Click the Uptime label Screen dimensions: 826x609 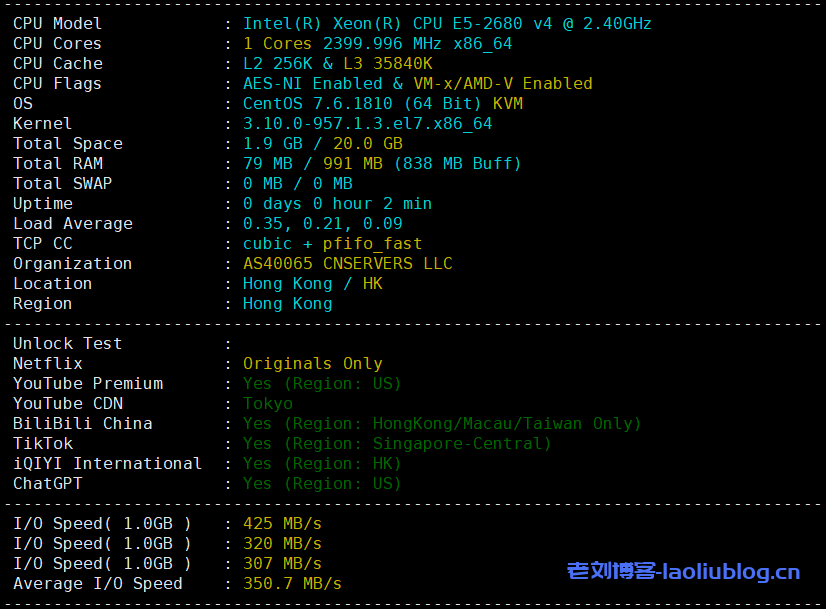pyautogui.click(x=43, y=203)
